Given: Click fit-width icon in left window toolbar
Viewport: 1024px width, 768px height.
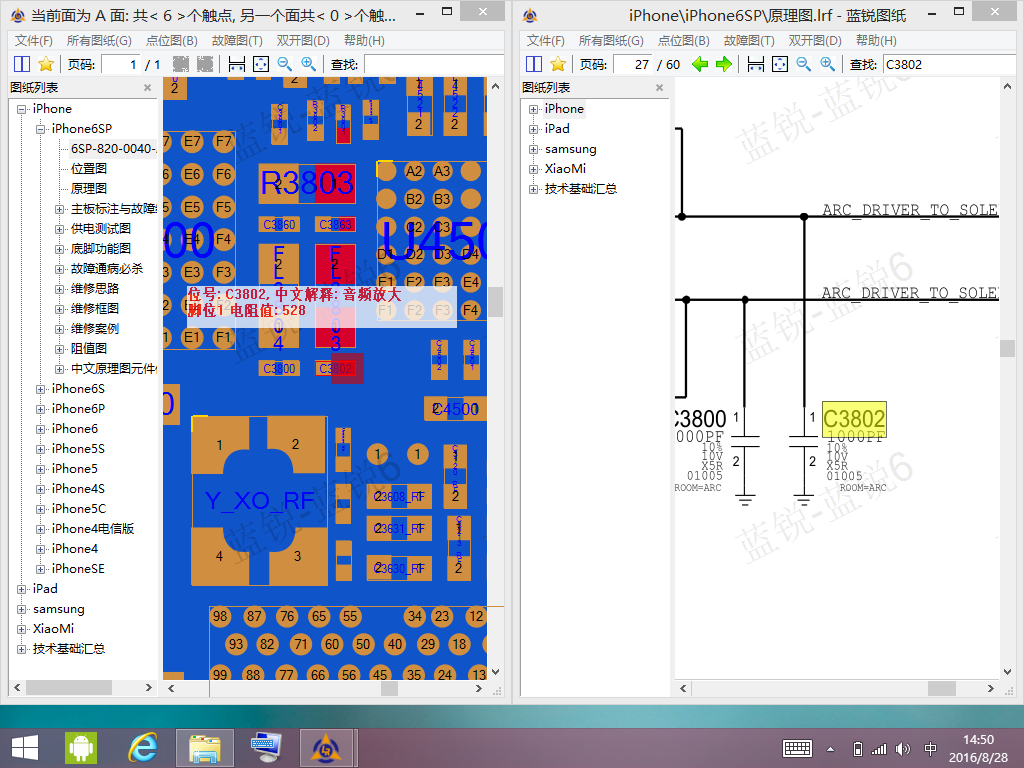Looking at the screenshot, I should 236,64.
